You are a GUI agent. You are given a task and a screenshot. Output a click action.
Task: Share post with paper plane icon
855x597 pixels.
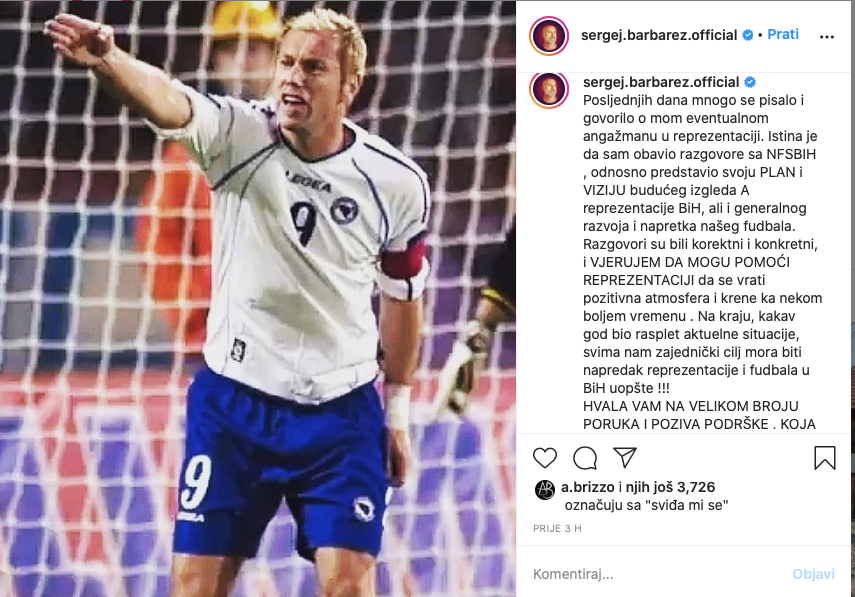coord(625,457)
